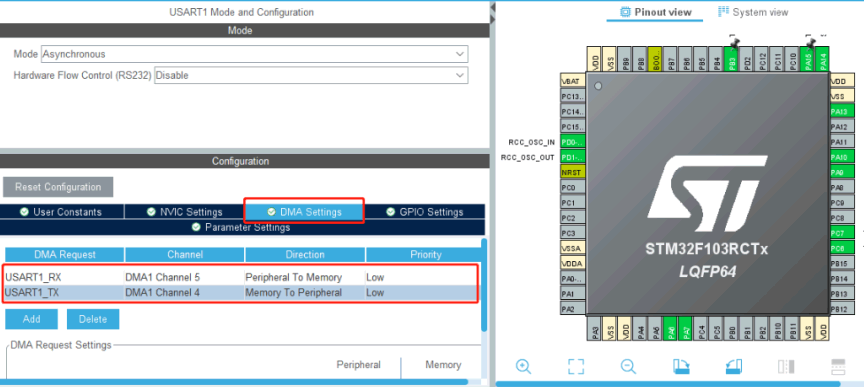The height and width of the screenshot is (387, 864).
Task: Zoom out of the pinout view
Action: pyautogui.click(x=628, y=366)
